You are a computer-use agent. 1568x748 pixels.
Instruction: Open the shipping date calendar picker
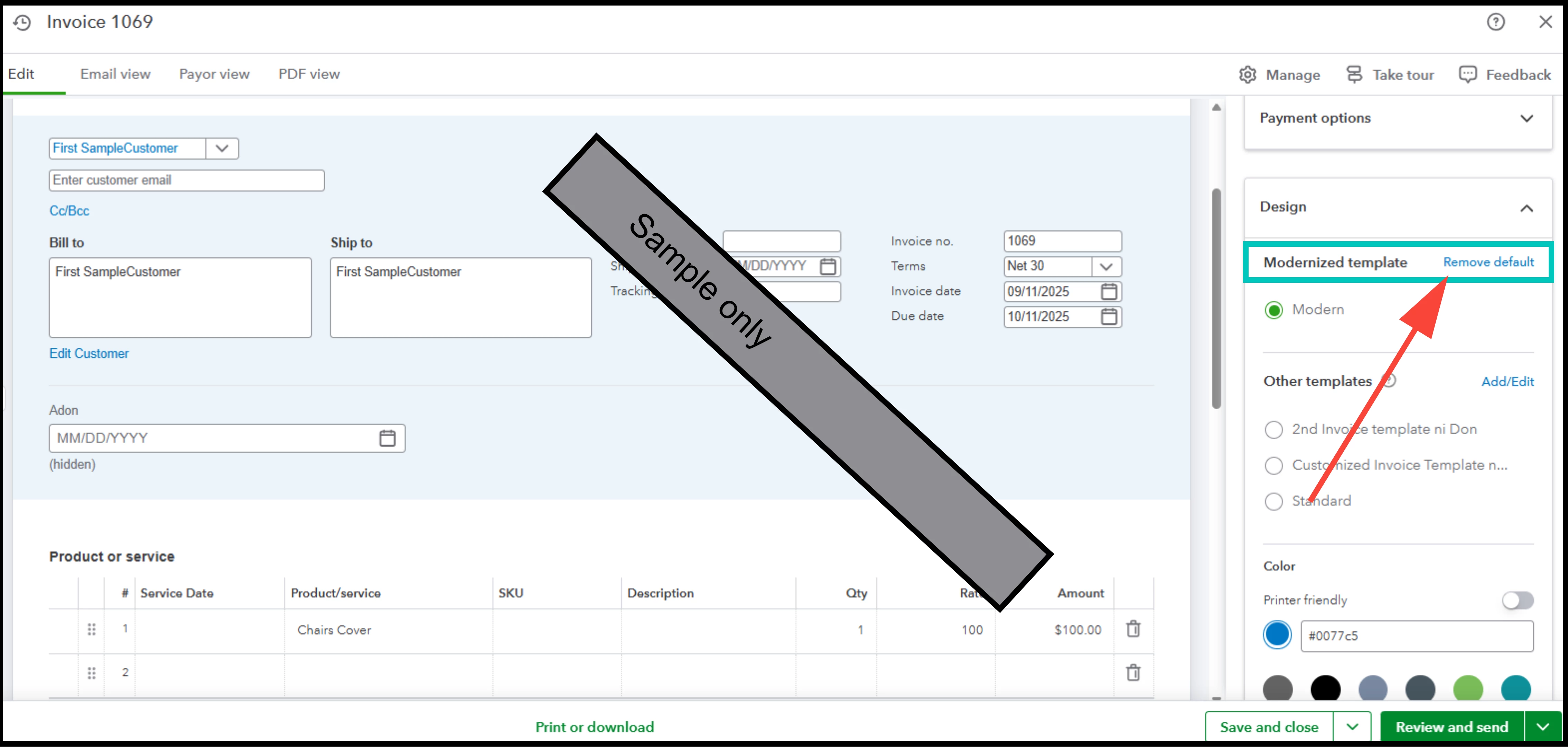tap(828, 267)
